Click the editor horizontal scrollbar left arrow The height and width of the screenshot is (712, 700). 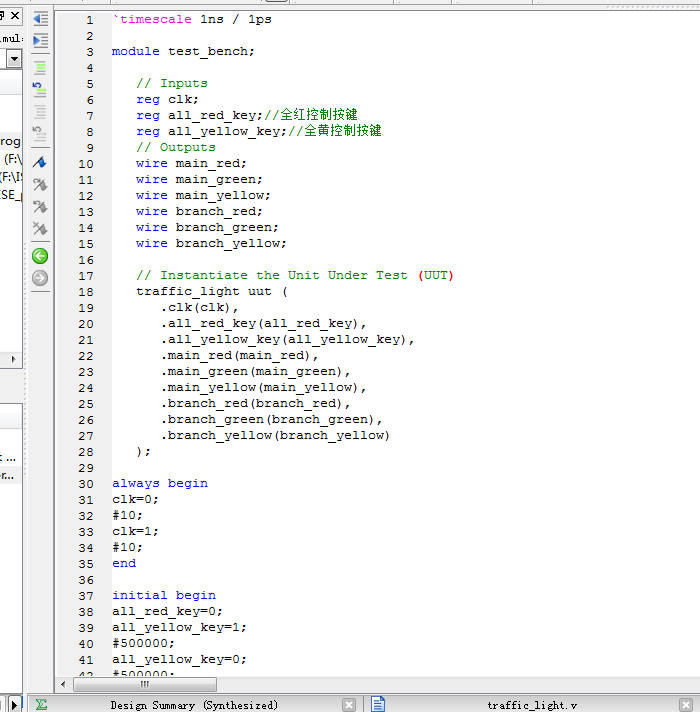65,685
